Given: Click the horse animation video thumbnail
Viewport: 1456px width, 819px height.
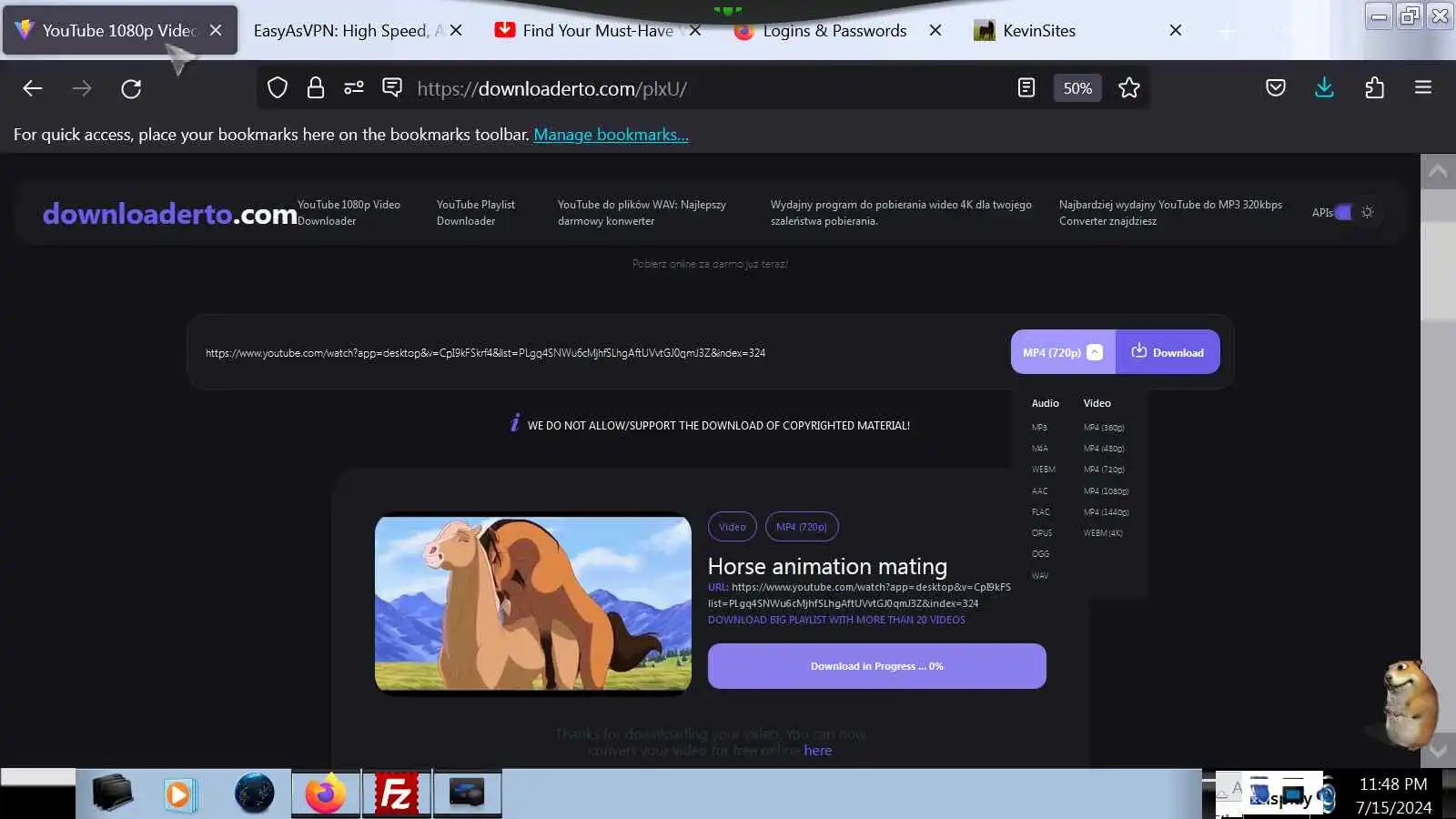Looking at the screenshot, I should (533, 604).
